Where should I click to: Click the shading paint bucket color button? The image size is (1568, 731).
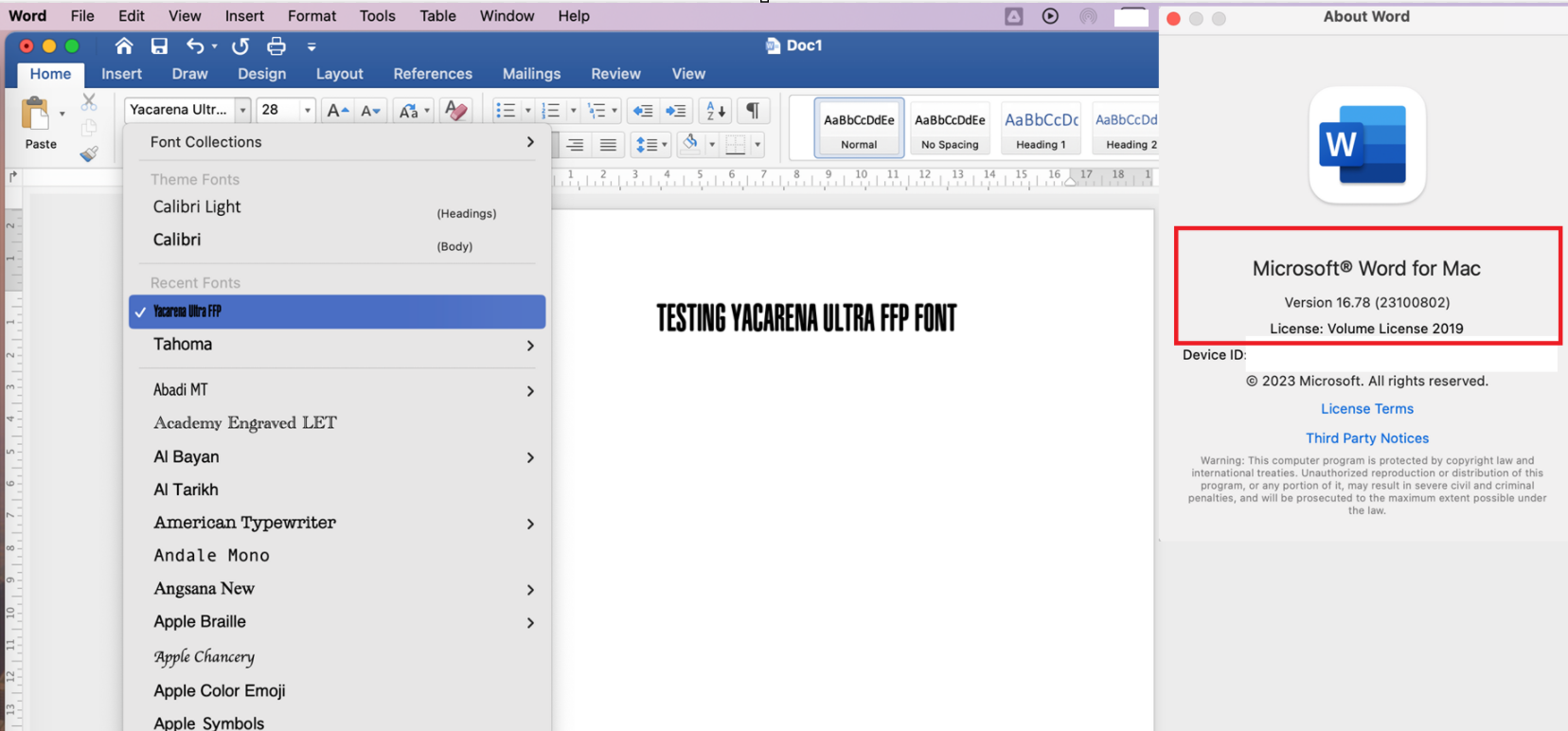(x=691, y=144)
